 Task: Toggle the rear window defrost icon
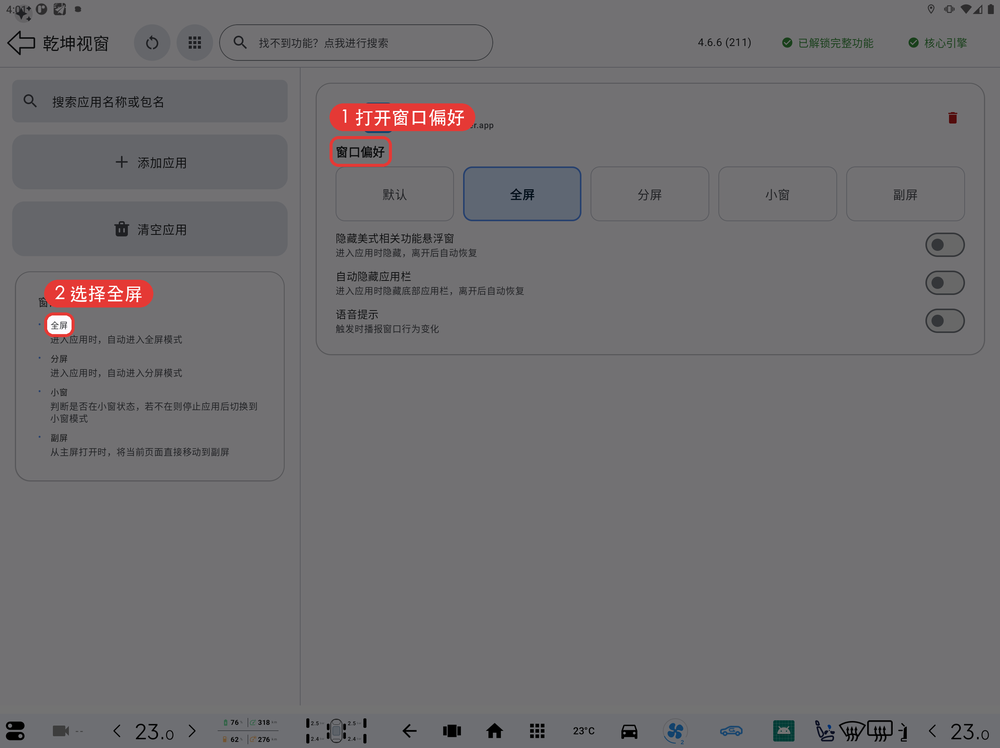tap(880, 731)
